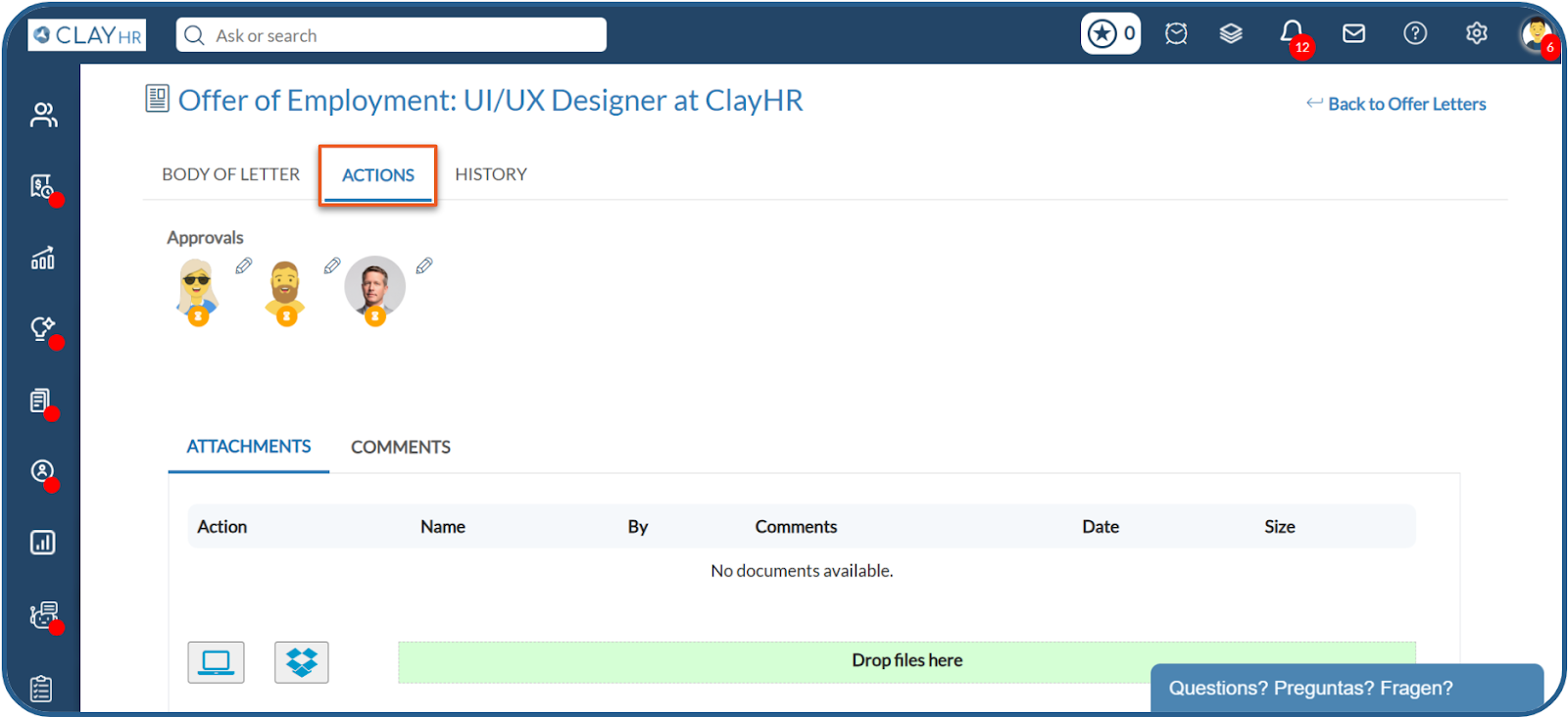Click the offer letter document icon

[157, 98]
